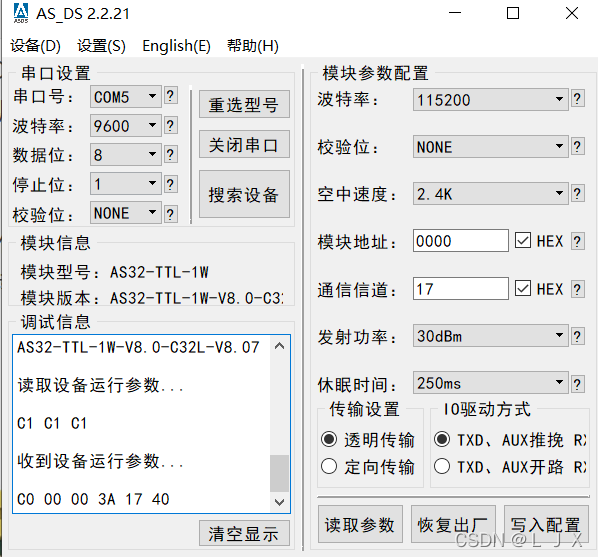Click the 调试信息 log scrollbar down arrow
598x557 pixels.
tap(280, 502)
